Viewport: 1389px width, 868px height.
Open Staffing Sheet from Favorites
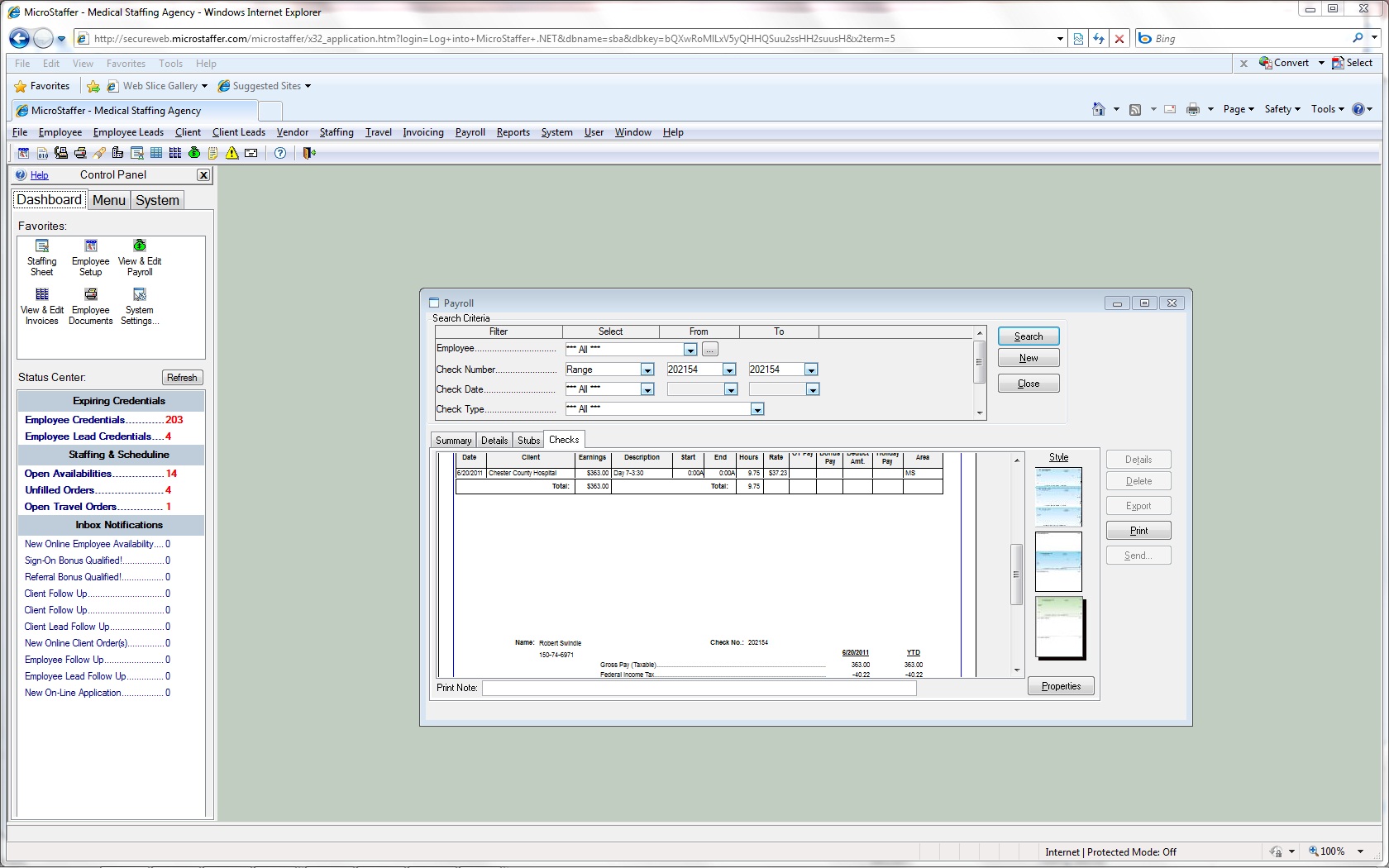[x=42, y=256]
